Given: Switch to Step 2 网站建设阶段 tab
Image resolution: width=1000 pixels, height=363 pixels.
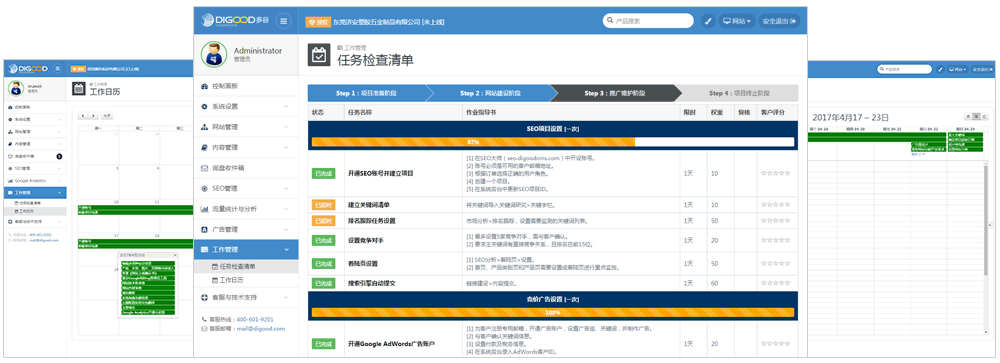Looking at the screenshot, I should 490,93.
